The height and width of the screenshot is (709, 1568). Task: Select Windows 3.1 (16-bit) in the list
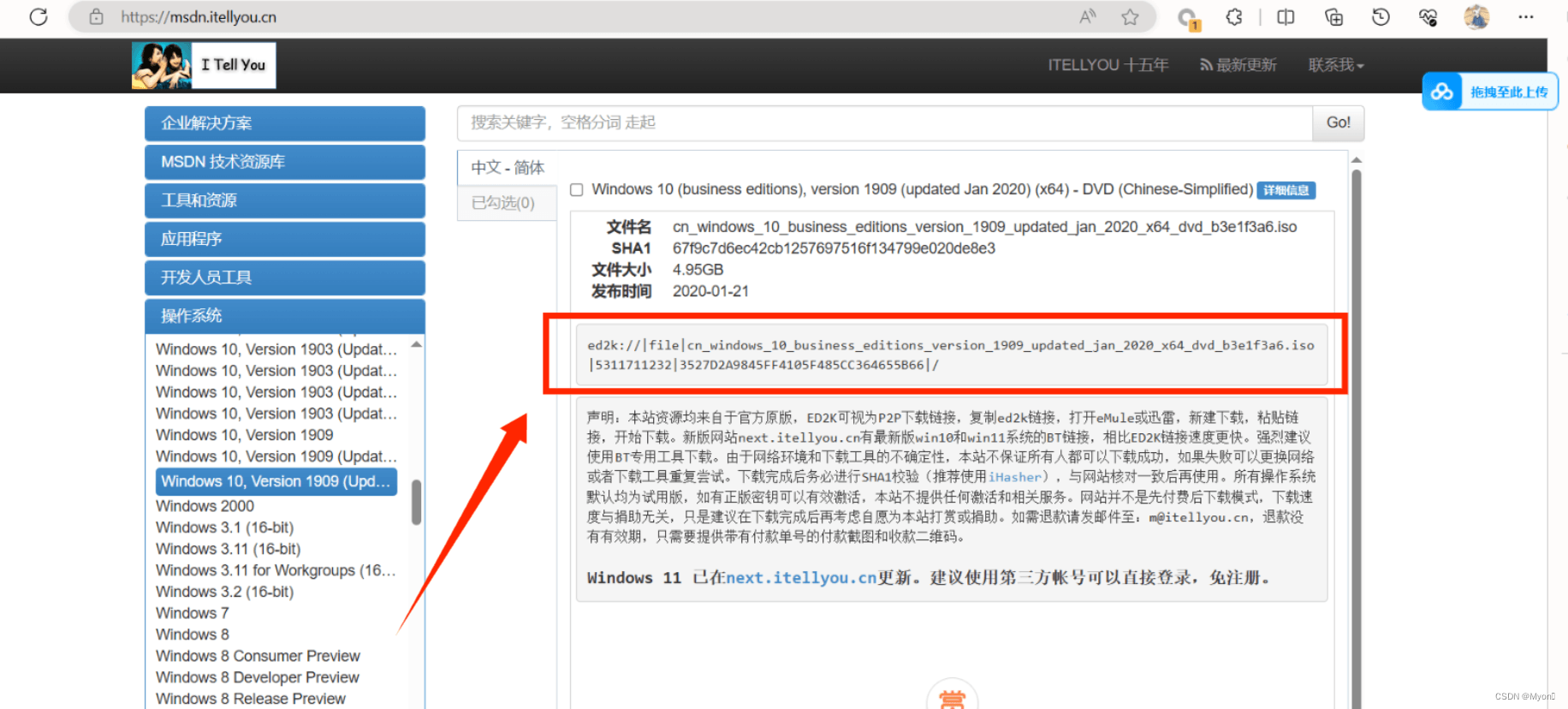[224, 527]
